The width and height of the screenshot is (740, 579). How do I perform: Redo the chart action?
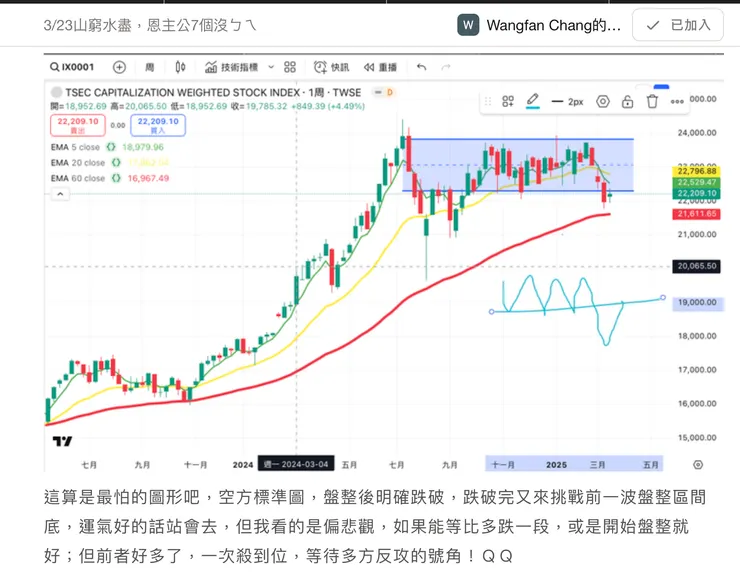(446, 67)
